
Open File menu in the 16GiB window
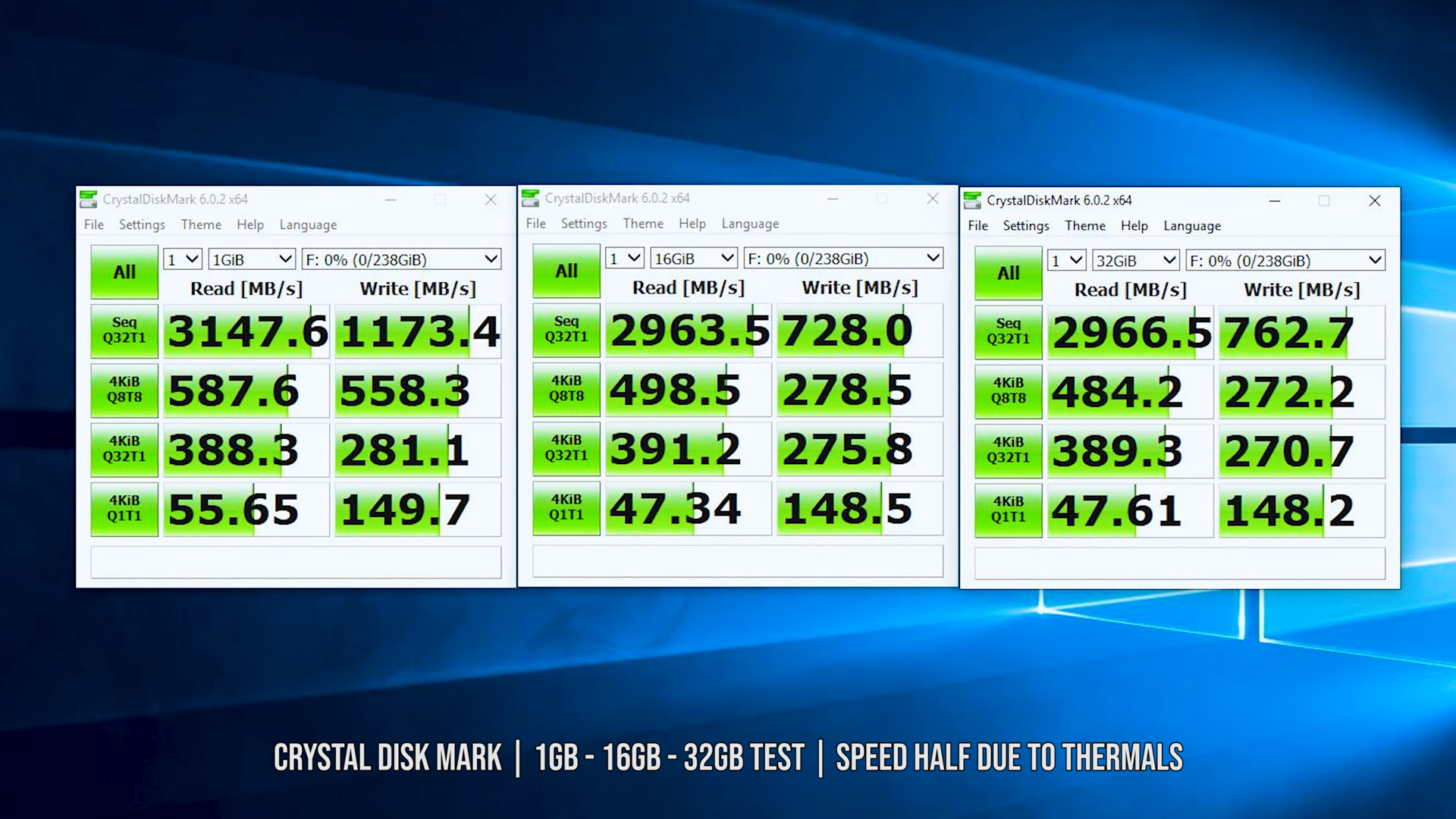(x=536, y=224)
